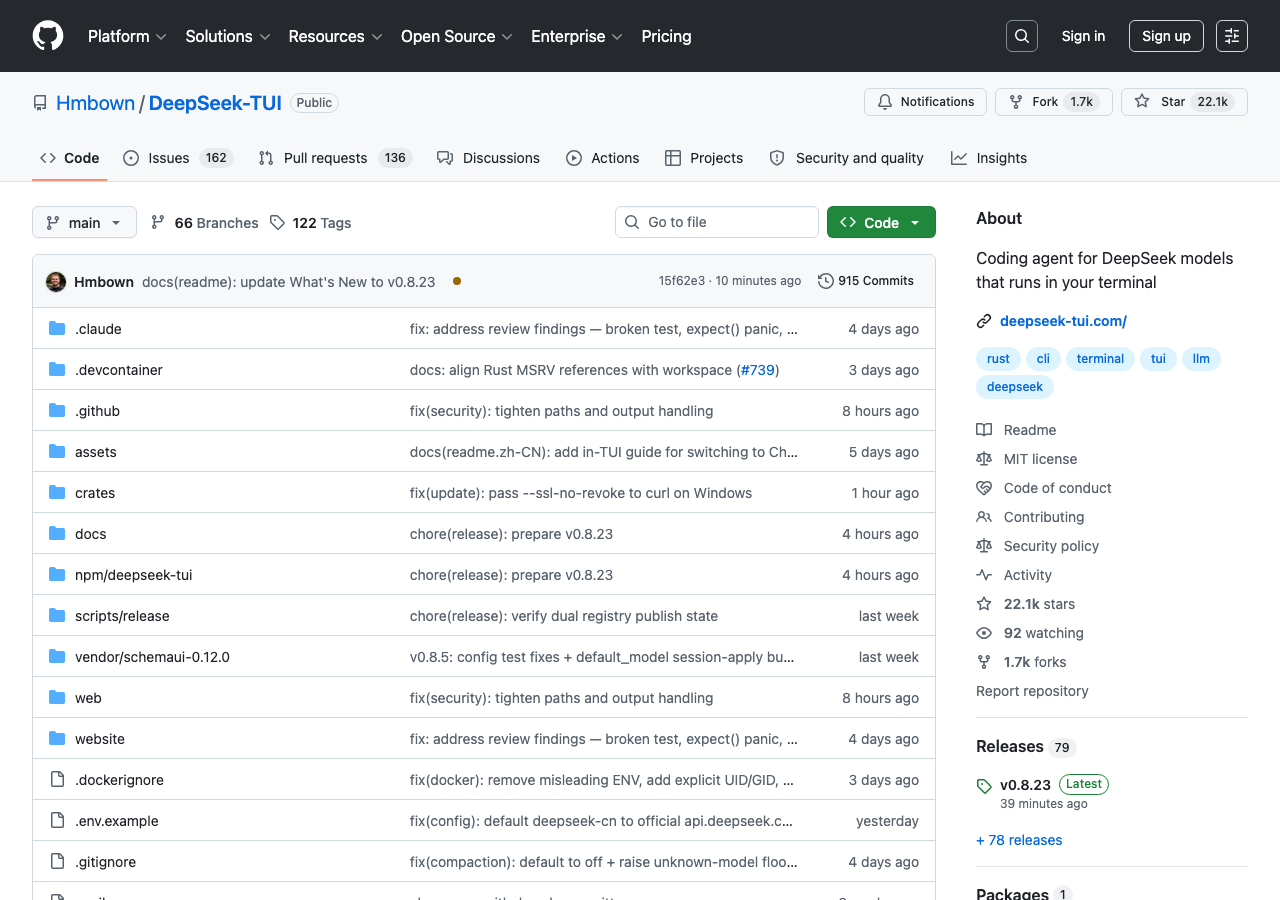This screenshot has width=1280, height=900.
Task: Click the Sign in link
Action: (x=1083, y=36)
